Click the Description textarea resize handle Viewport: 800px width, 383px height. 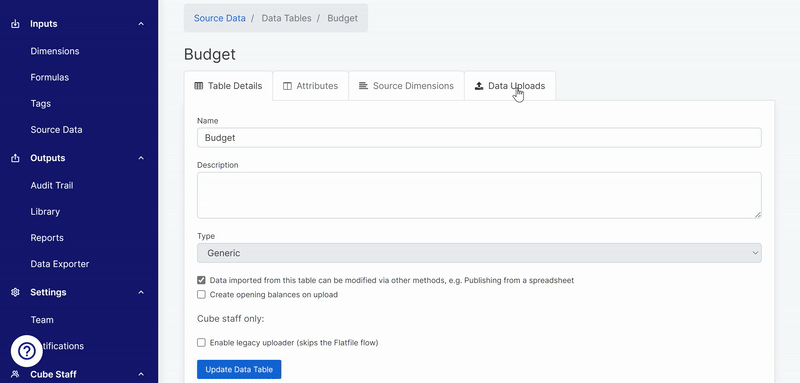(758, 215)
